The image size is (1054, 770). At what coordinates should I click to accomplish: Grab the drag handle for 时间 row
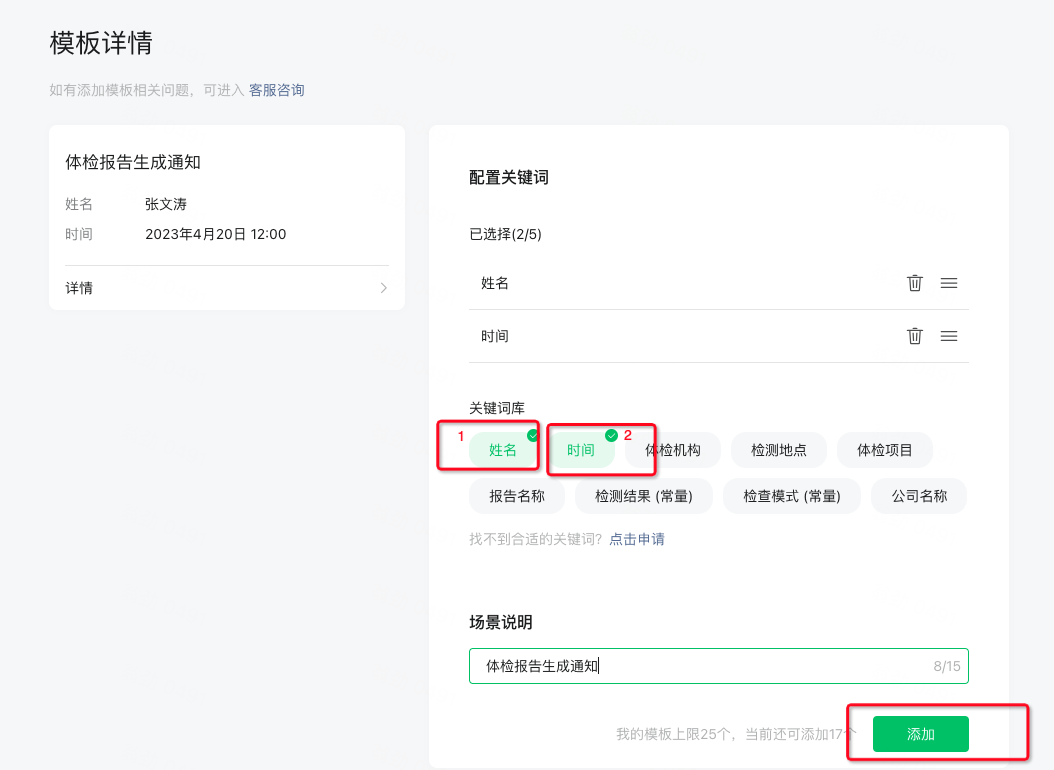coord(949,336)
